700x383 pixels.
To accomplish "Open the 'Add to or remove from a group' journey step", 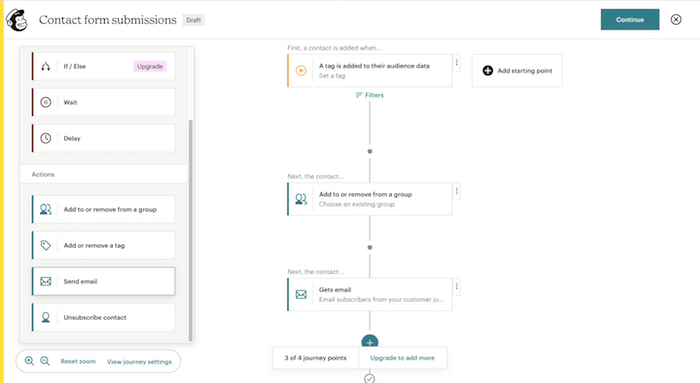I will (370, 199).
